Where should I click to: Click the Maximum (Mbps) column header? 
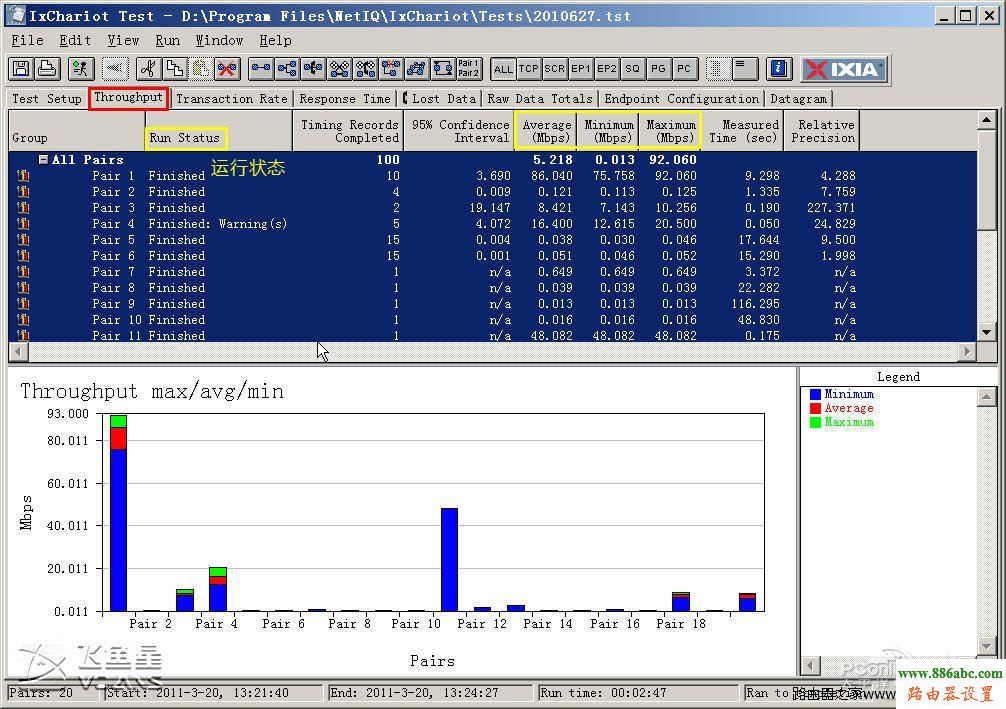click(x=670, y=131)
